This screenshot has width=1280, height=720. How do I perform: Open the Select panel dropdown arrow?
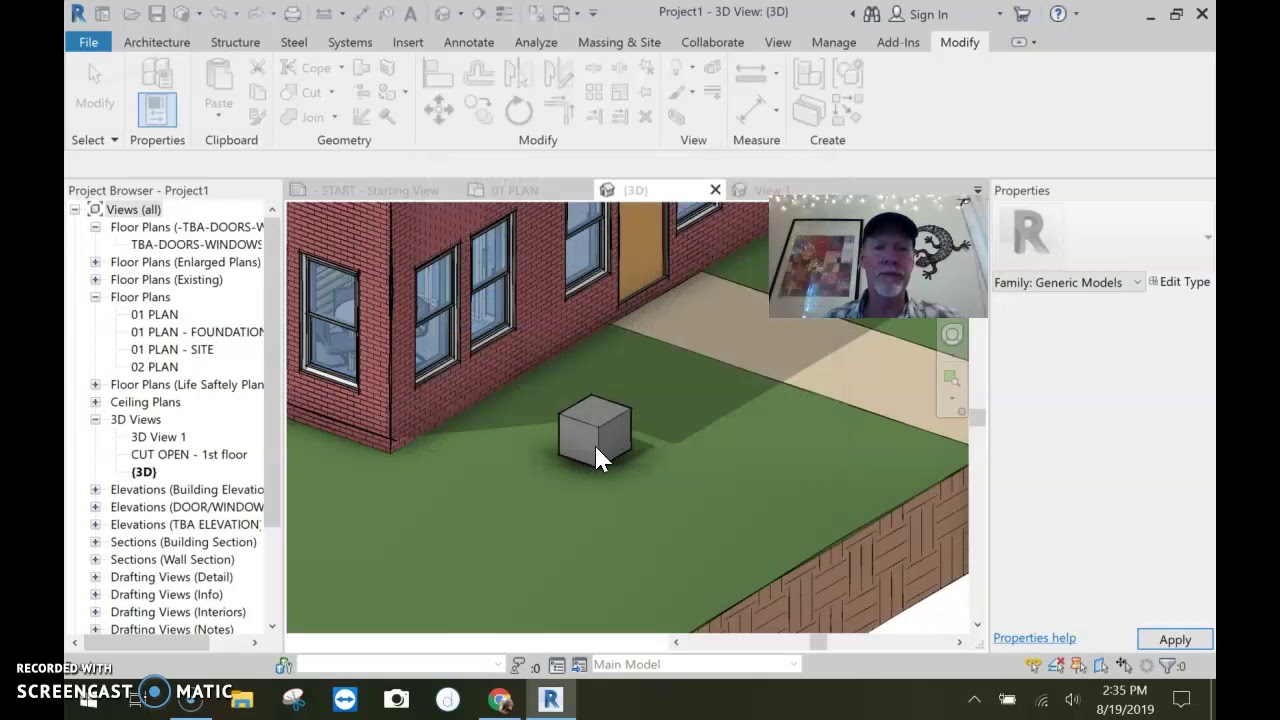(x=114, y=140)
